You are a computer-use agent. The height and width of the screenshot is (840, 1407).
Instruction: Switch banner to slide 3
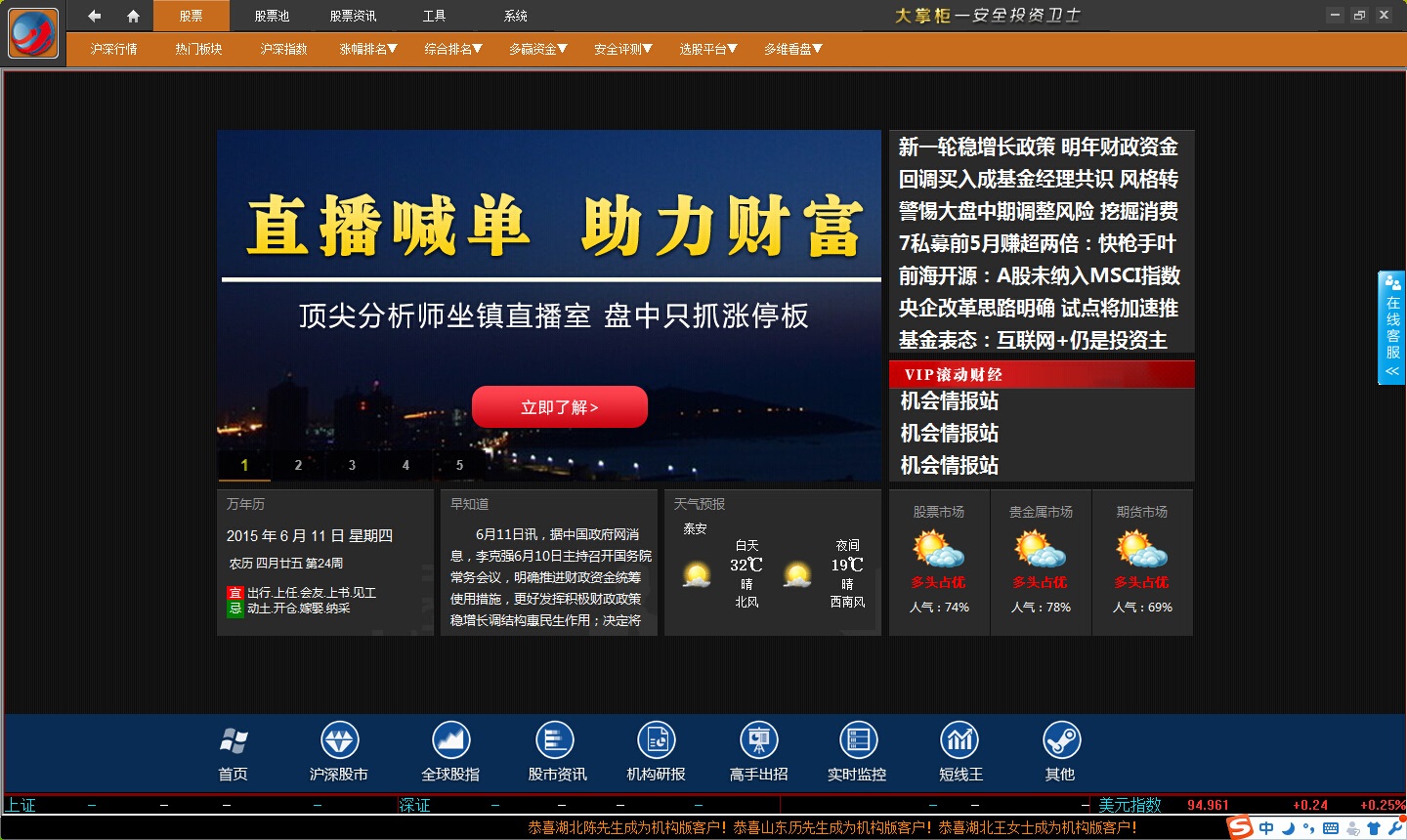(352, 465)
